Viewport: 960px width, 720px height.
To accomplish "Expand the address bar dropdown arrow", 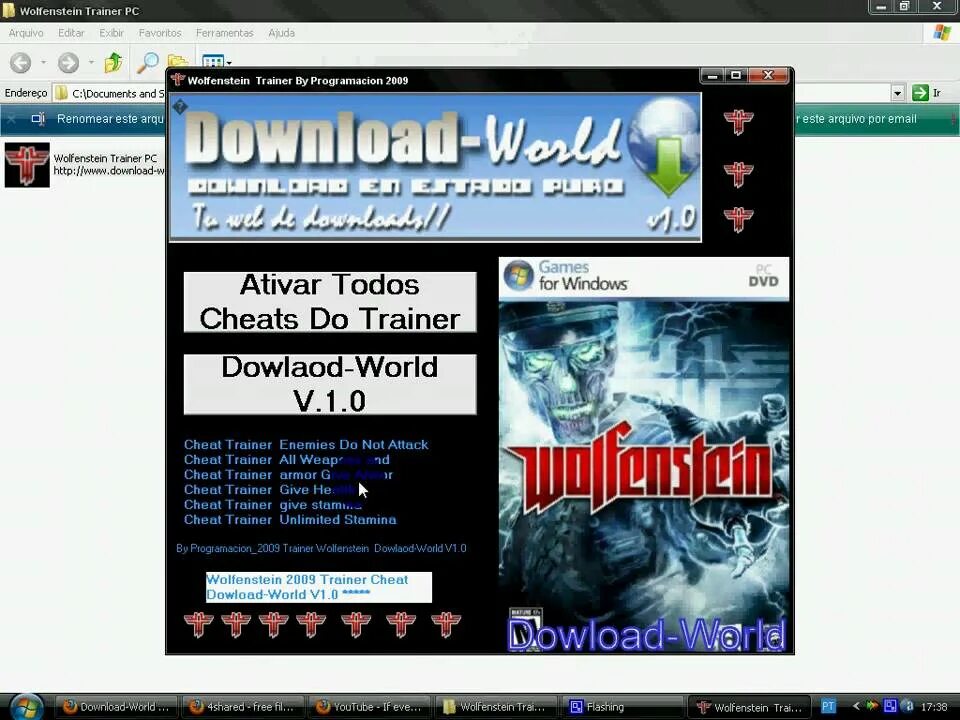I will (897, 92).
